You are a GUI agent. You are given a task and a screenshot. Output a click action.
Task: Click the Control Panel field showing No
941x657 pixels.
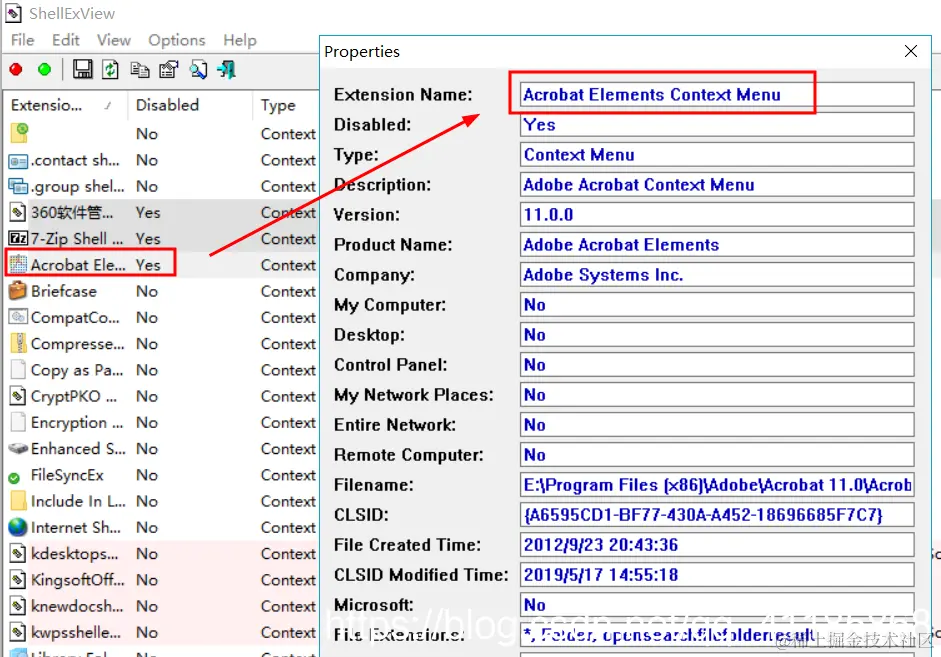tap(717, 365)
